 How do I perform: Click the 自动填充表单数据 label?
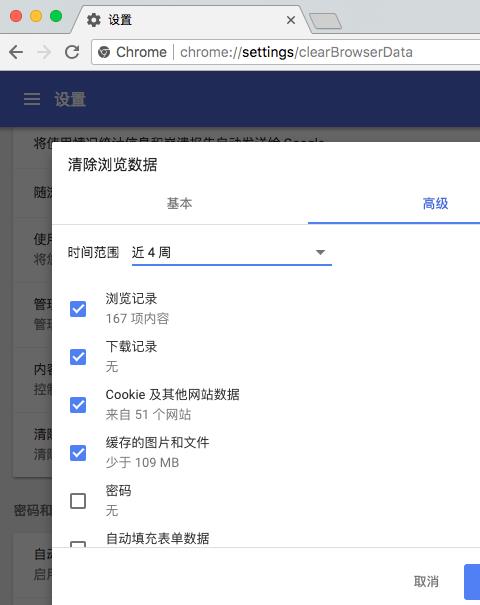[157, 538]
